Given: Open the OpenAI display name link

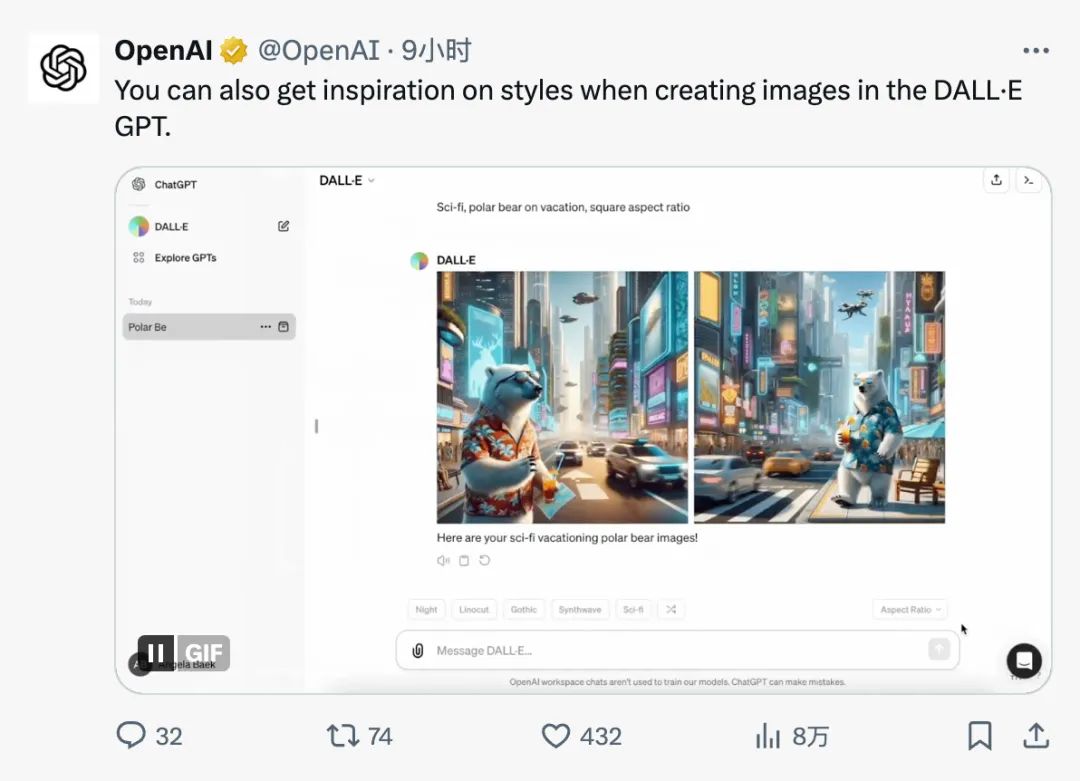Looking at the screenshot, I should click(164, 50).
